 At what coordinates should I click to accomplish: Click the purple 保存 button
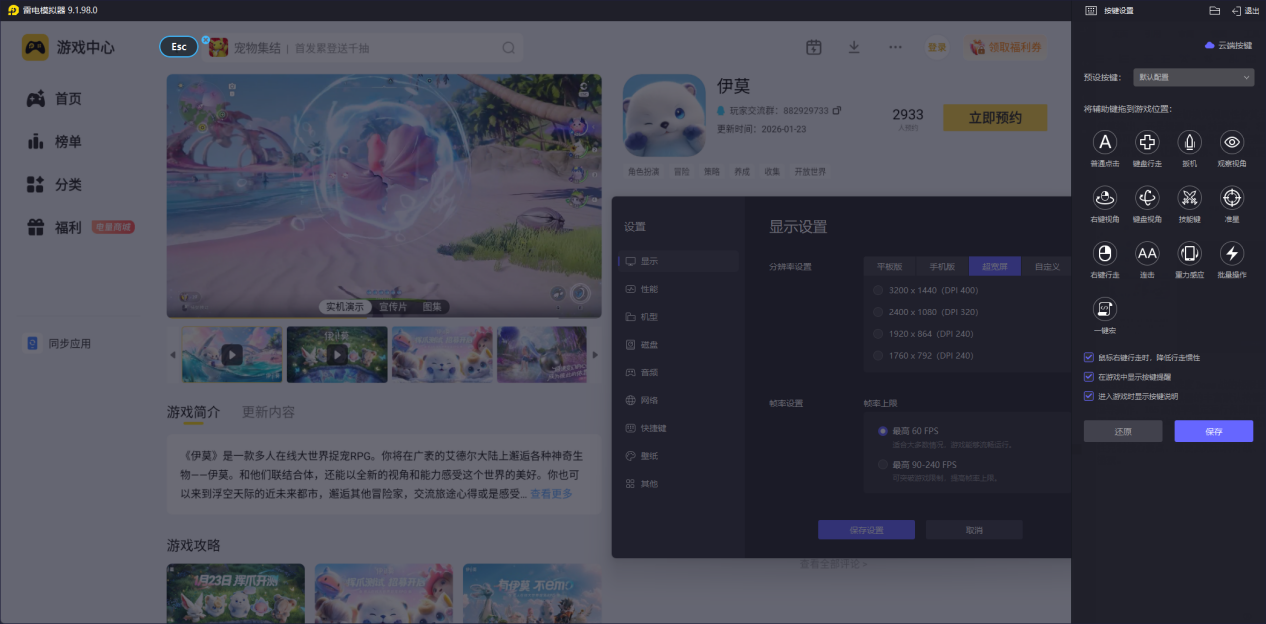pyautogui.click(x=1213, y=431)
